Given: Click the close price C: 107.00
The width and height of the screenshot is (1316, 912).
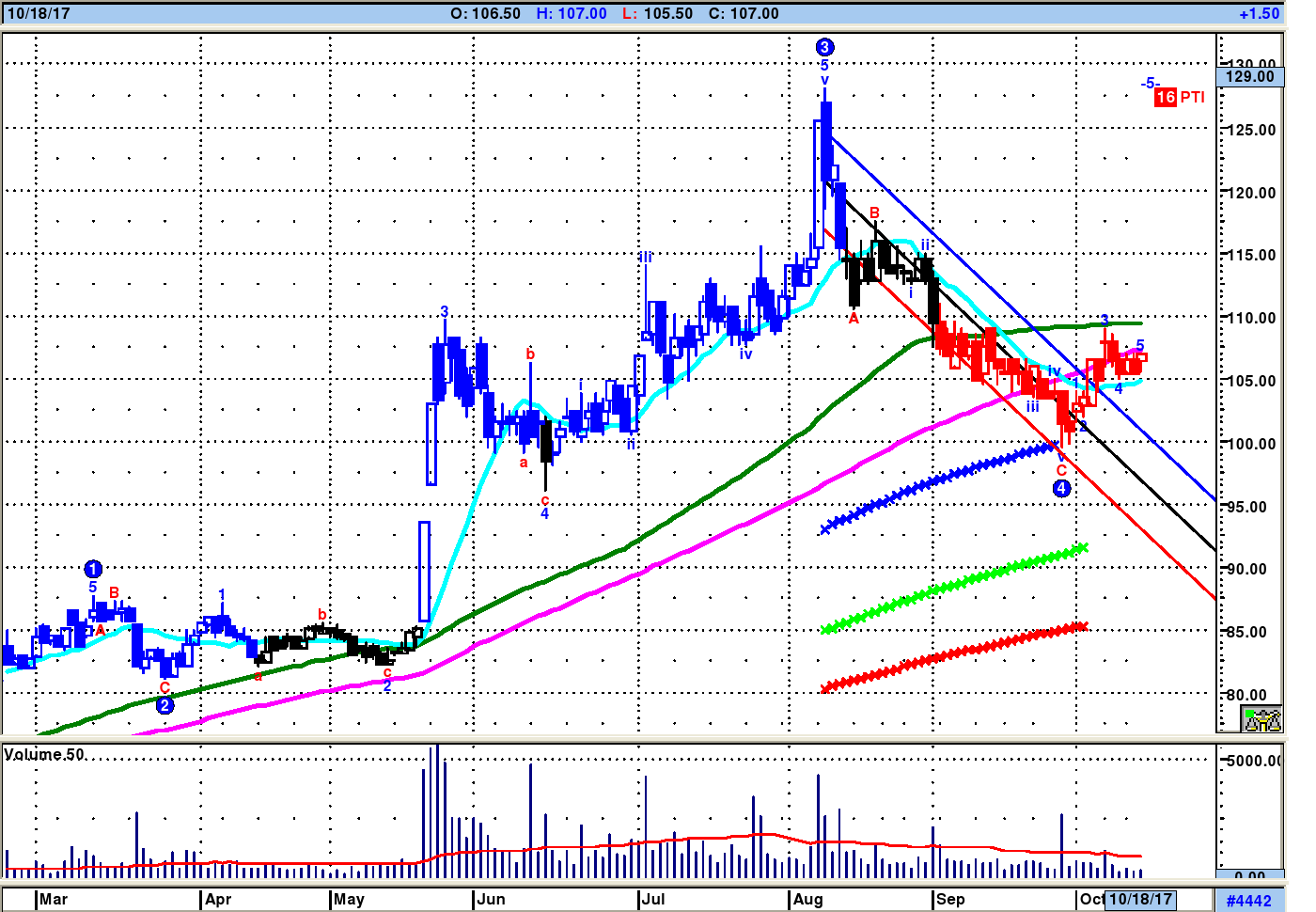Looking at the screenshot, I should pyautogui.click(x=744, y=13).
